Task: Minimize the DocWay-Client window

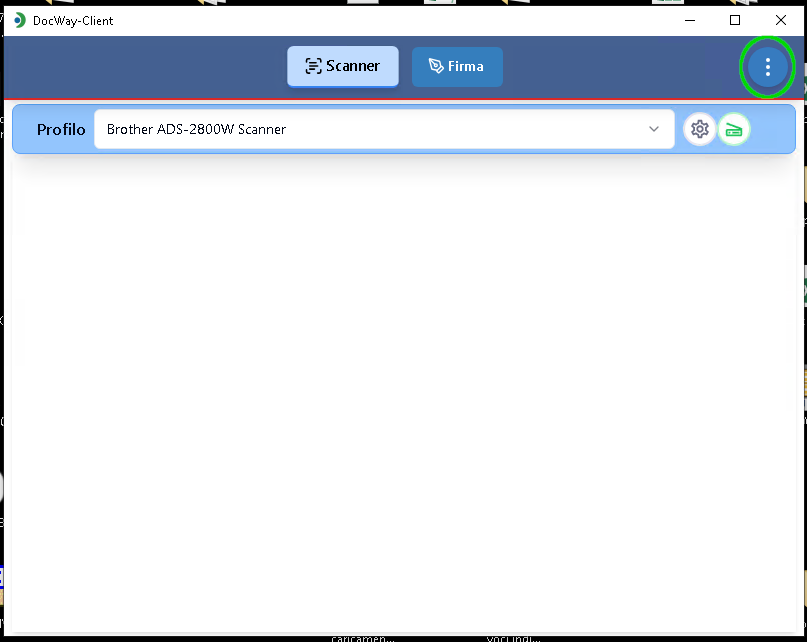Action: tap(689, 20)
